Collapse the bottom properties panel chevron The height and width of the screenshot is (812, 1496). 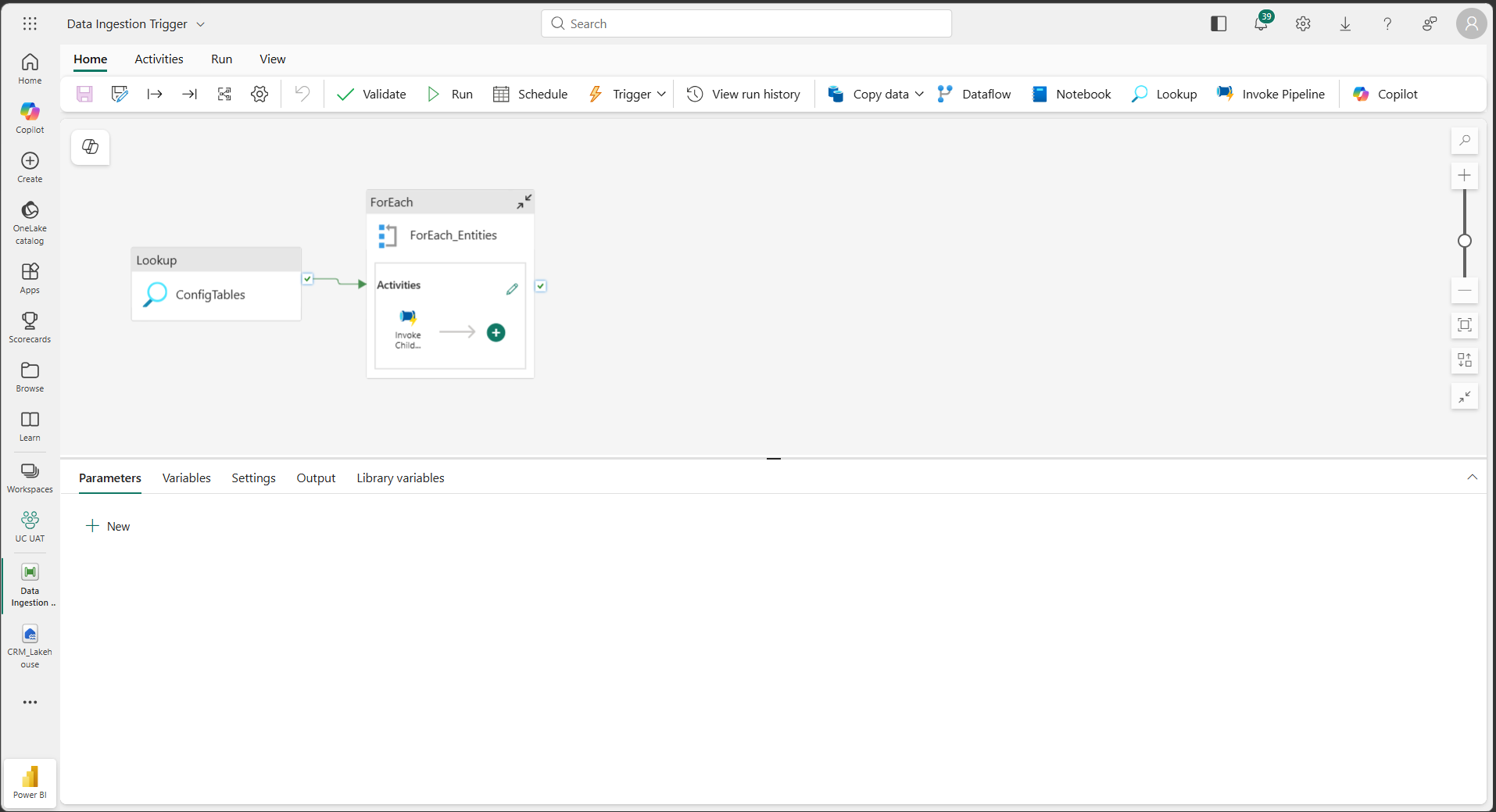coord(1473,477)
